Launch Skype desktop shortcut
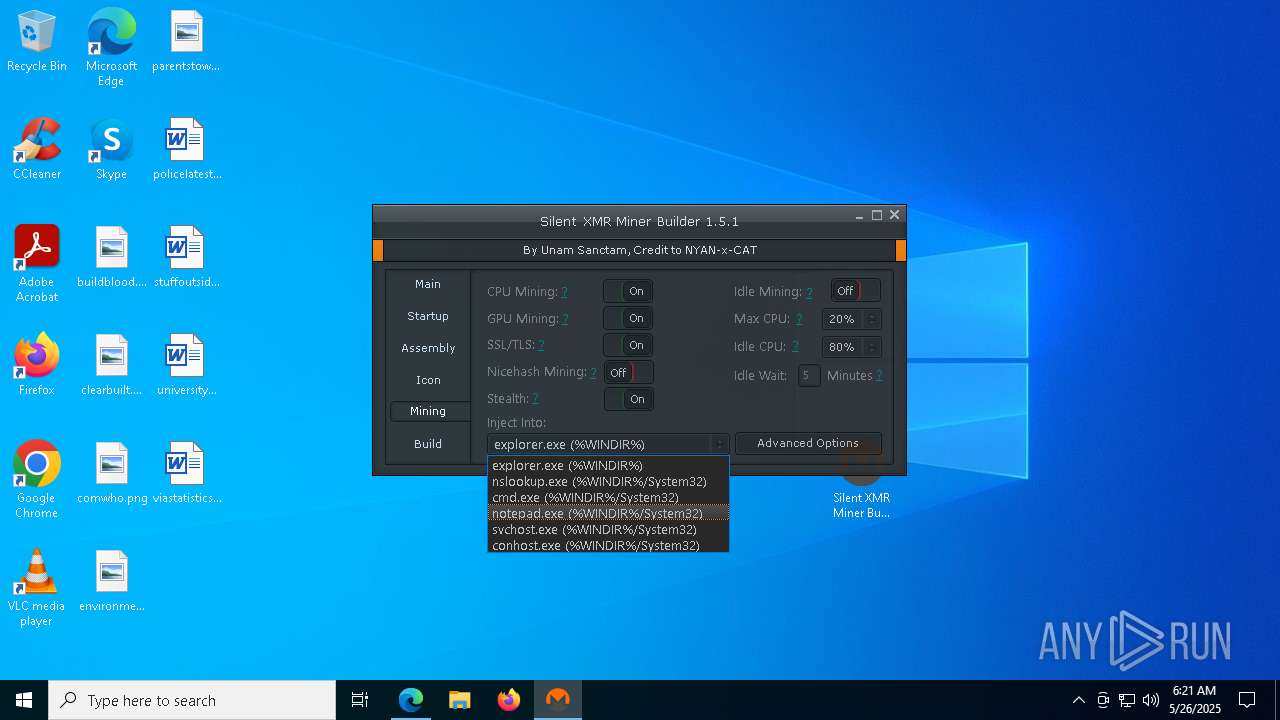Screen dimensions: 1280x720 (x=111, y=149)
